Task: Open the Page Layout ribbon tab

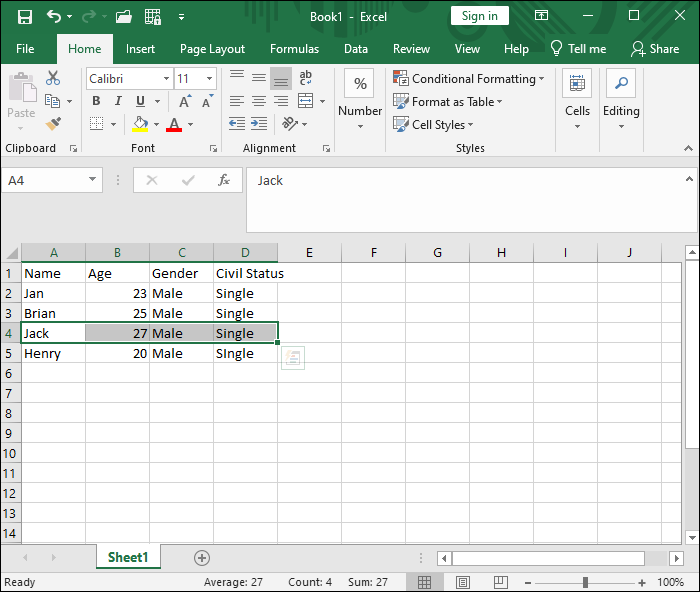Action: (212, 48)
